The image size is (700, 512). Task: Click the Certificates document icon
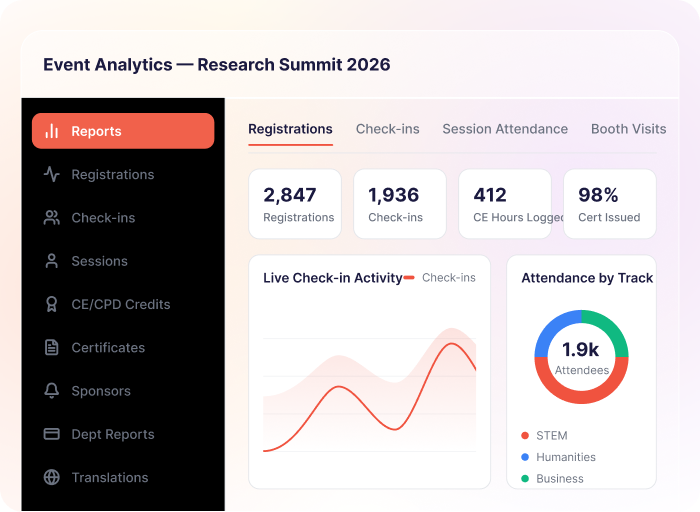[x=52, y=347]
